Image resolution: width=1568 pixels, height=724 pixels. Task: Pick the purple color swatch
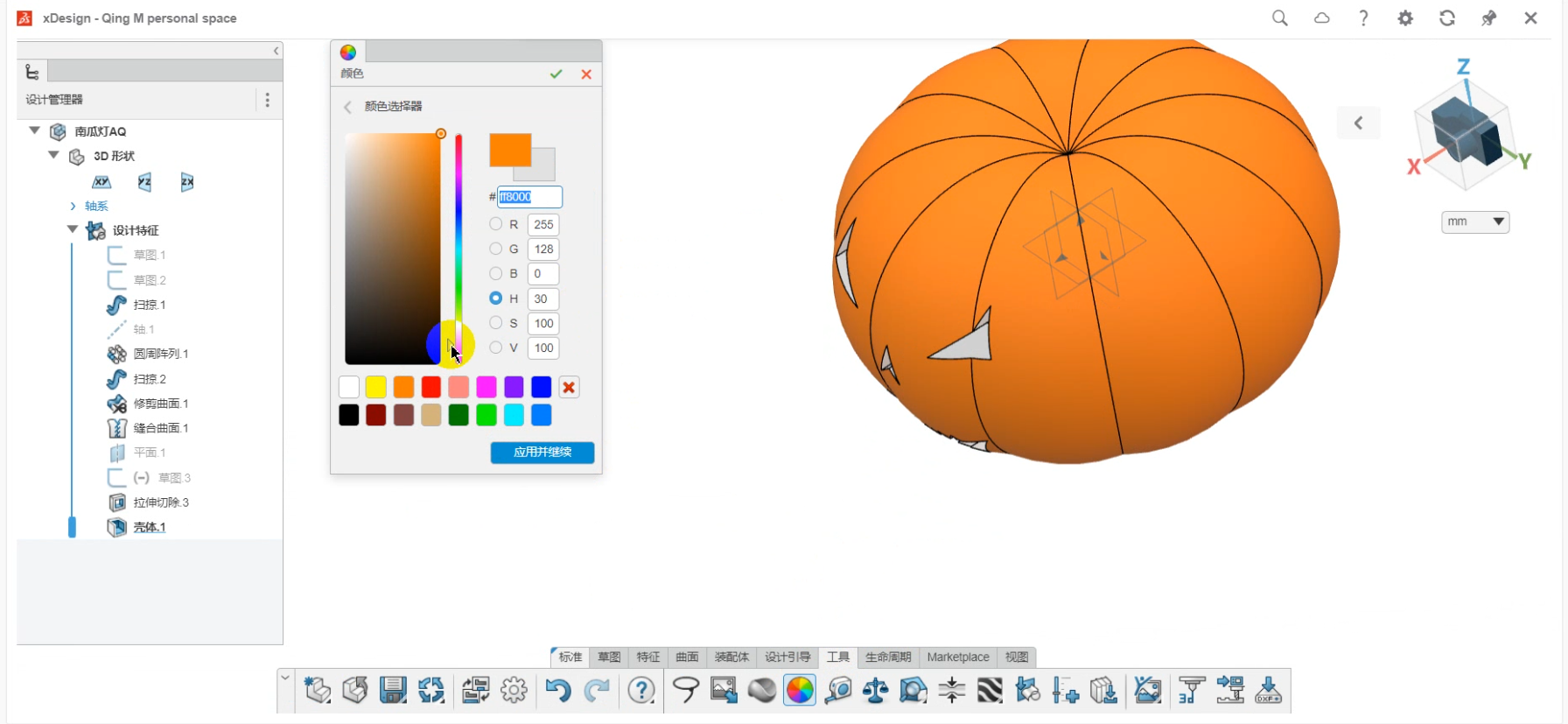coord(514,387)
